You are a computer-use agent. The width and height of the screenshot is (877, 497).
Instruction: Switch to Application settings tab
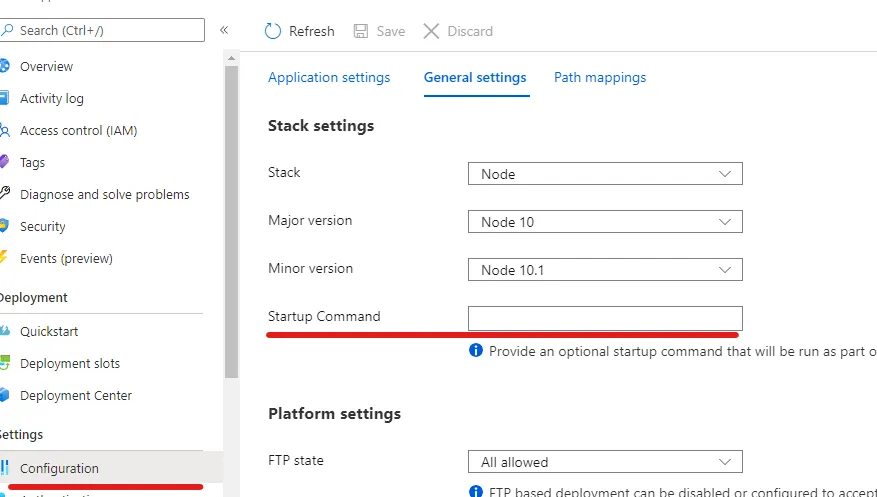click(329, 77)
